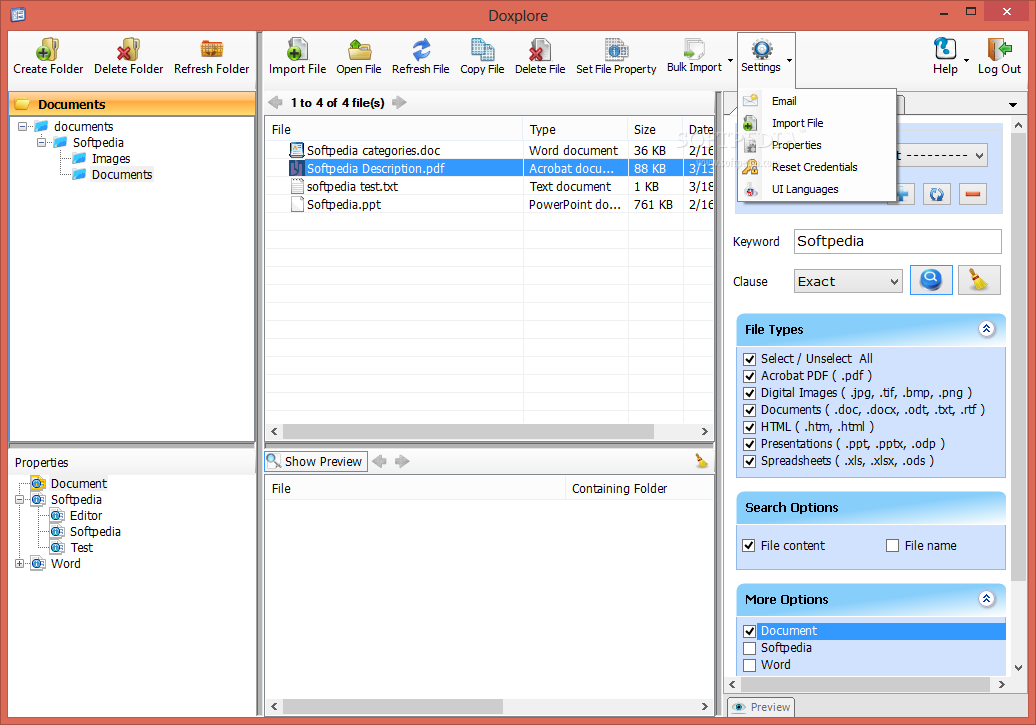Screen dimensions: 1036x725
Task: Uncheck Documents file type checkbox
Action: 749,410
